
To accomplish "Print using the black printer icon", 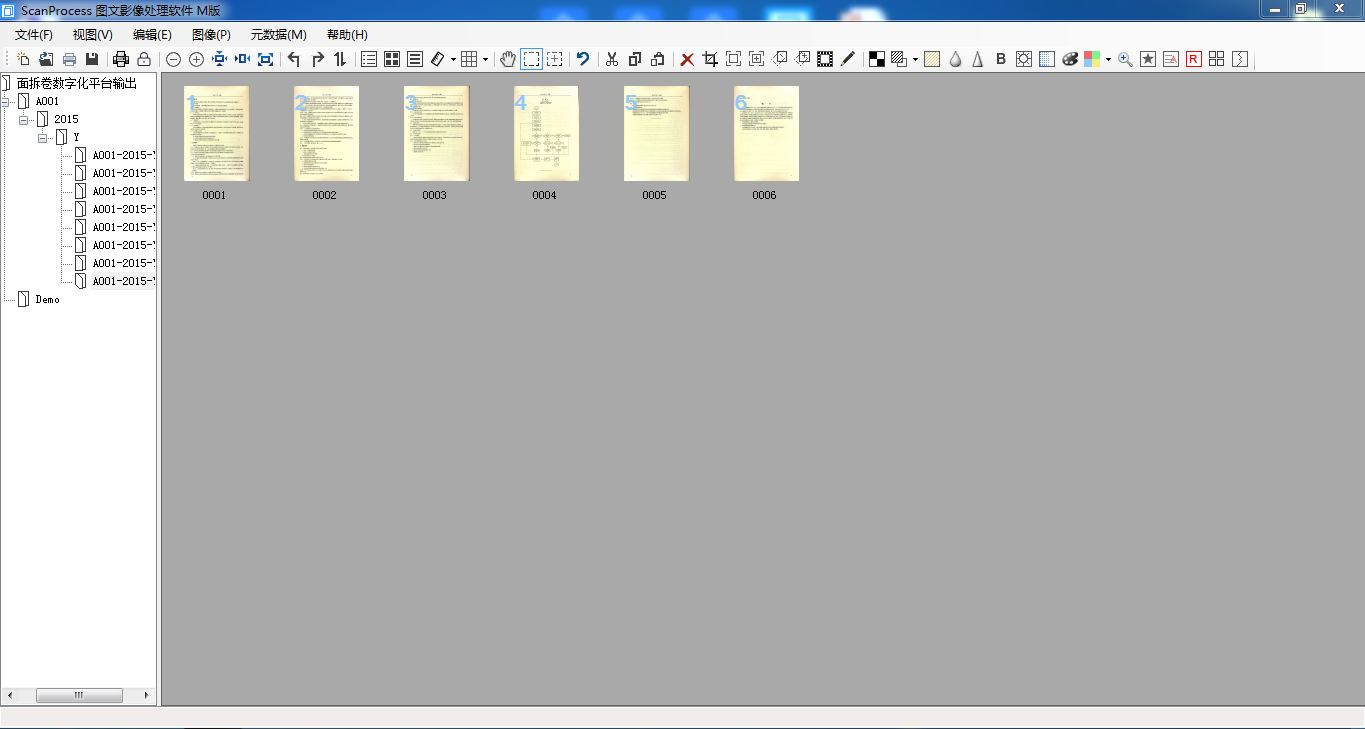I will pos(121,59).
